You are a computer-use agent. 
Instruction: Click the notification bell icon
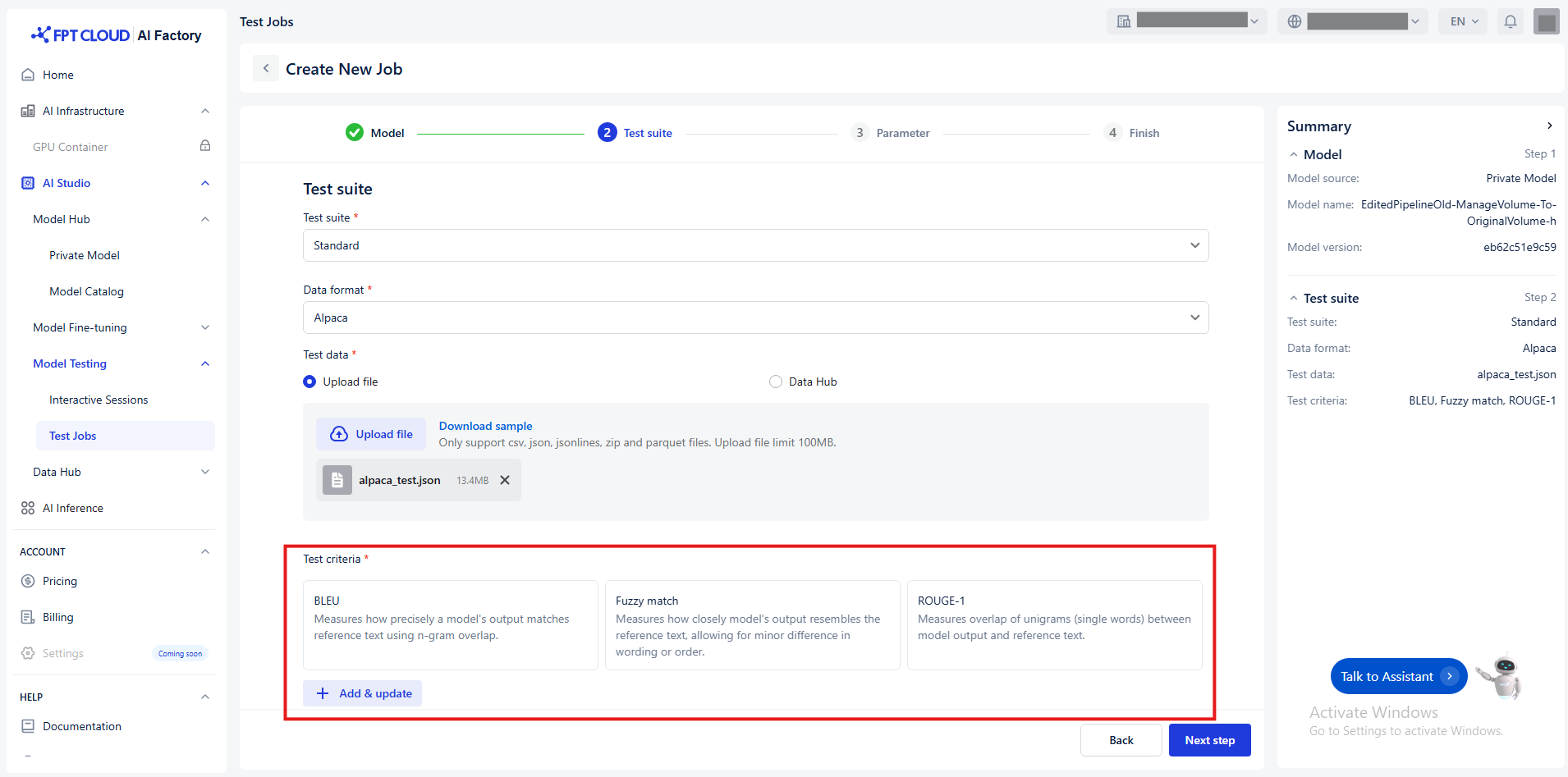[x=1510, y=21]
